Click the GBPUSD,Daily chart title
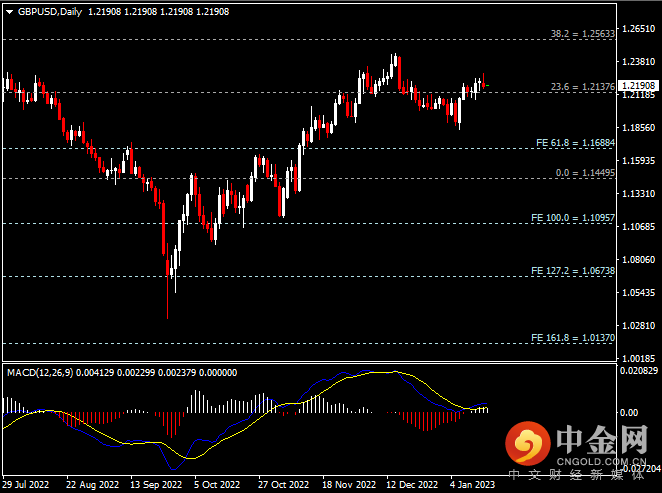Viewport: 662px width, 493px height. (x=50, y=11)
